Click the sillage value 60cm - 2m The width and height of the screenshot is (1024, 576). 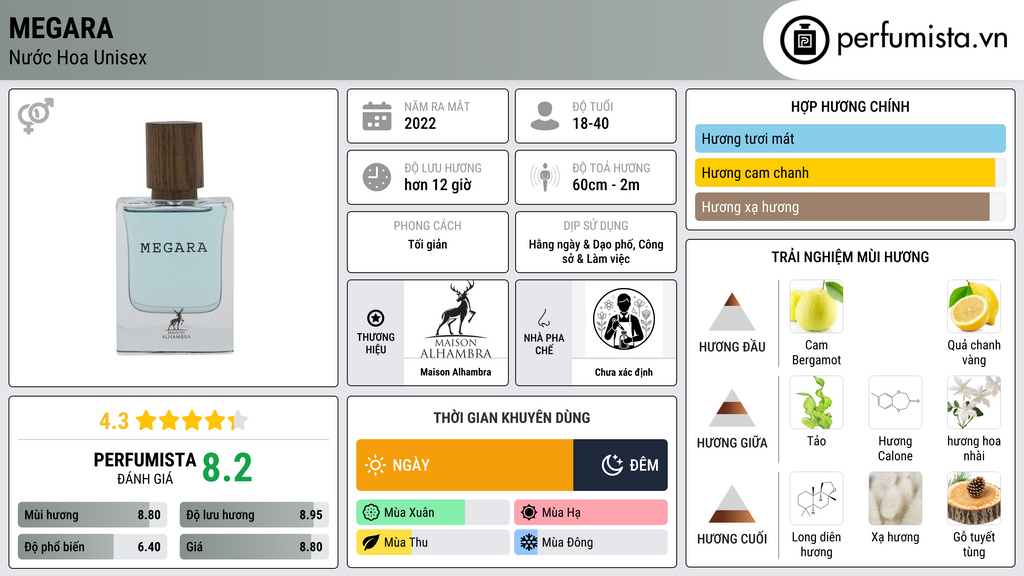pyautogui.click(x=606, y=185)
